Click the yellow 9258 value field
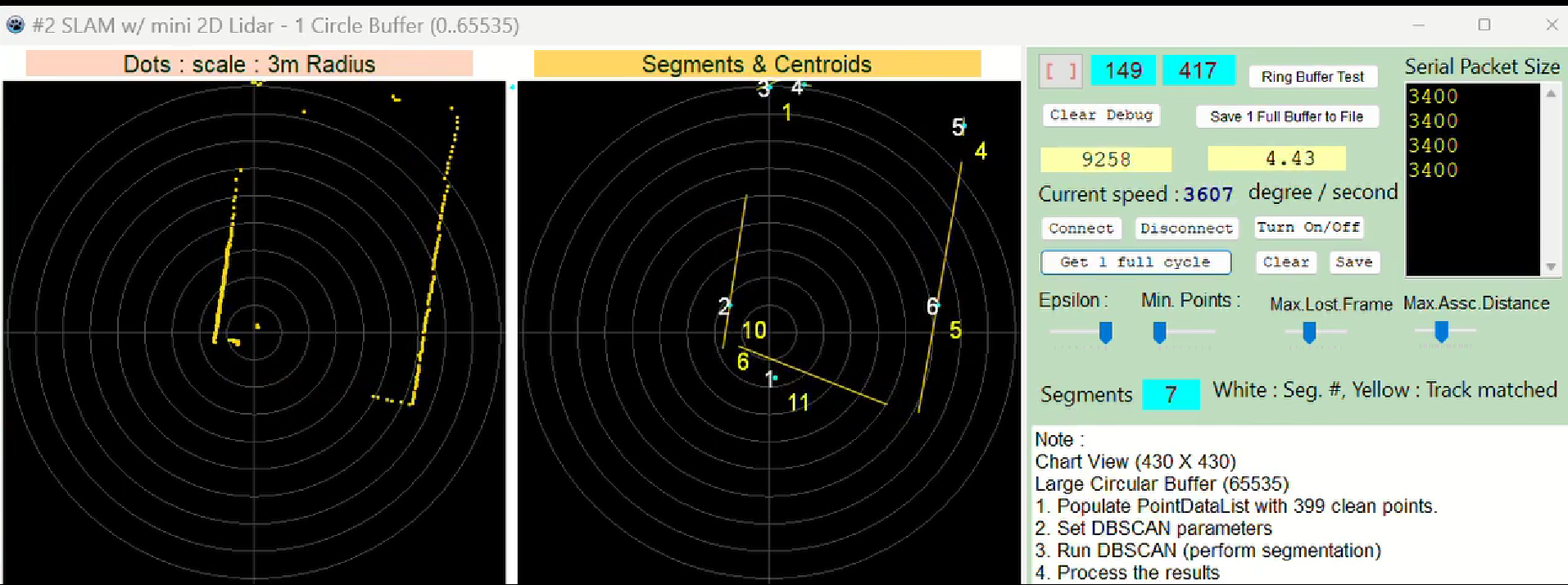Image resolution: width=1568 pixels, height=585 pixels. click(1106, 159)
